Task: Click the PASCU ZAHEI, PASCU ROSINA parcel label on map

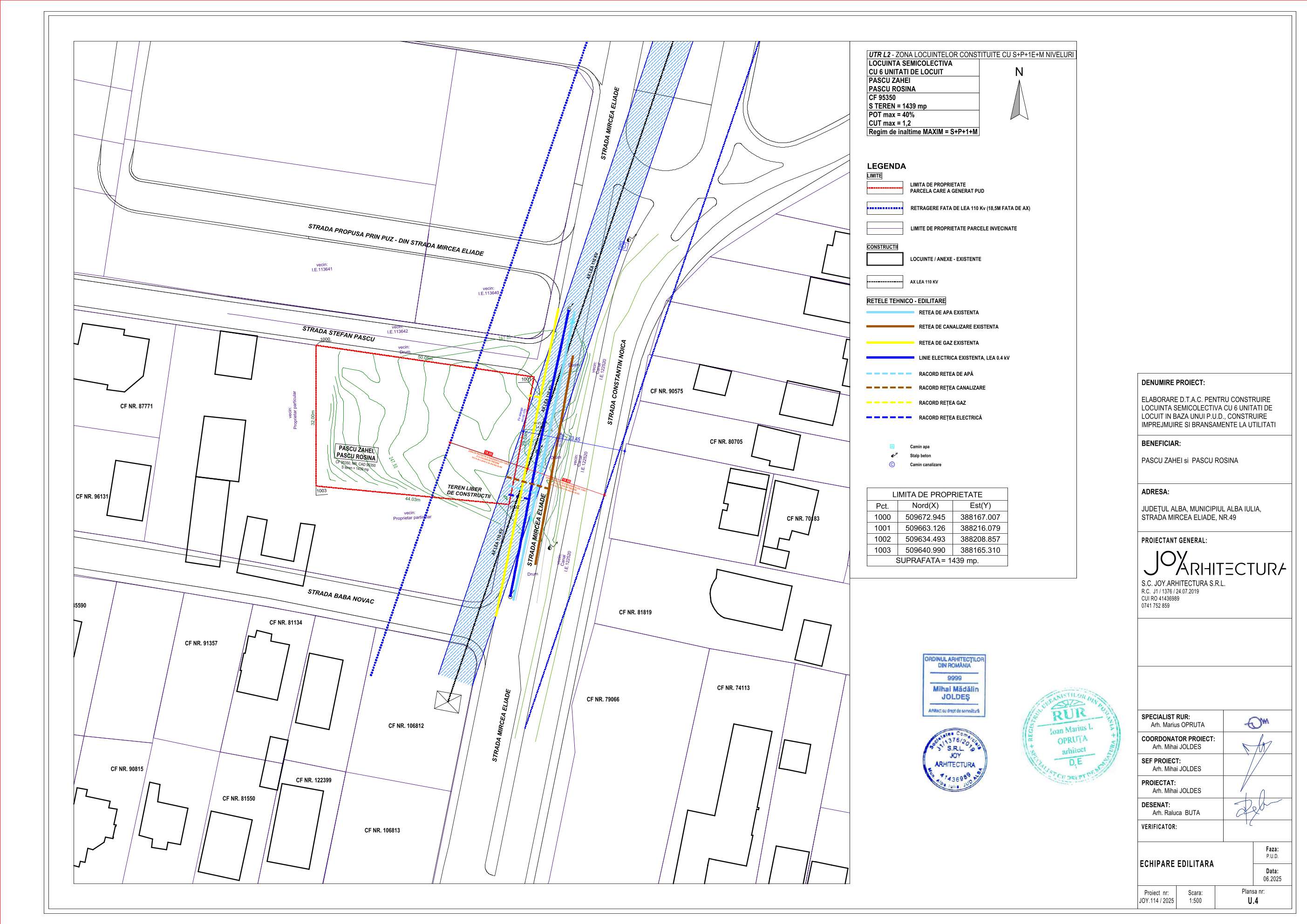Action: point(356,453)
